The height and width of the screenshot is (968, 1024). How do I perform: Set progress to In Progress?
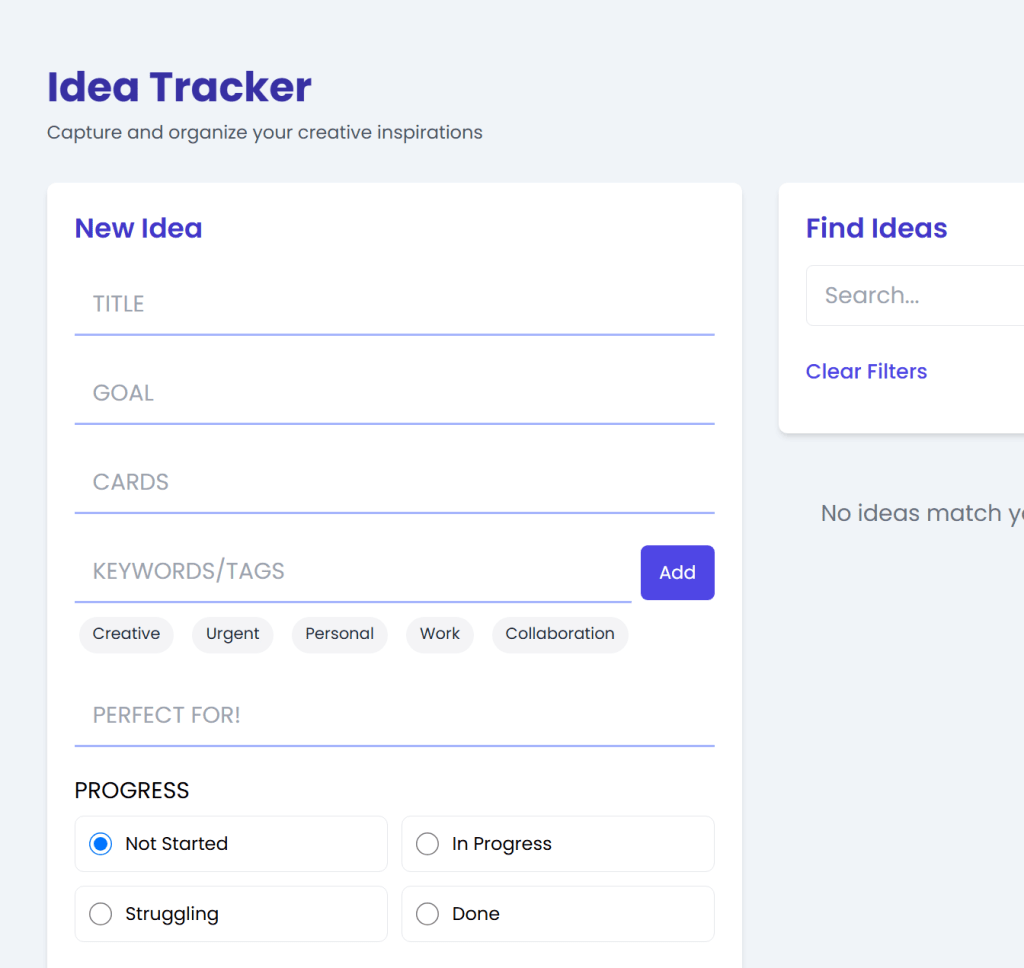pos(428,844)
